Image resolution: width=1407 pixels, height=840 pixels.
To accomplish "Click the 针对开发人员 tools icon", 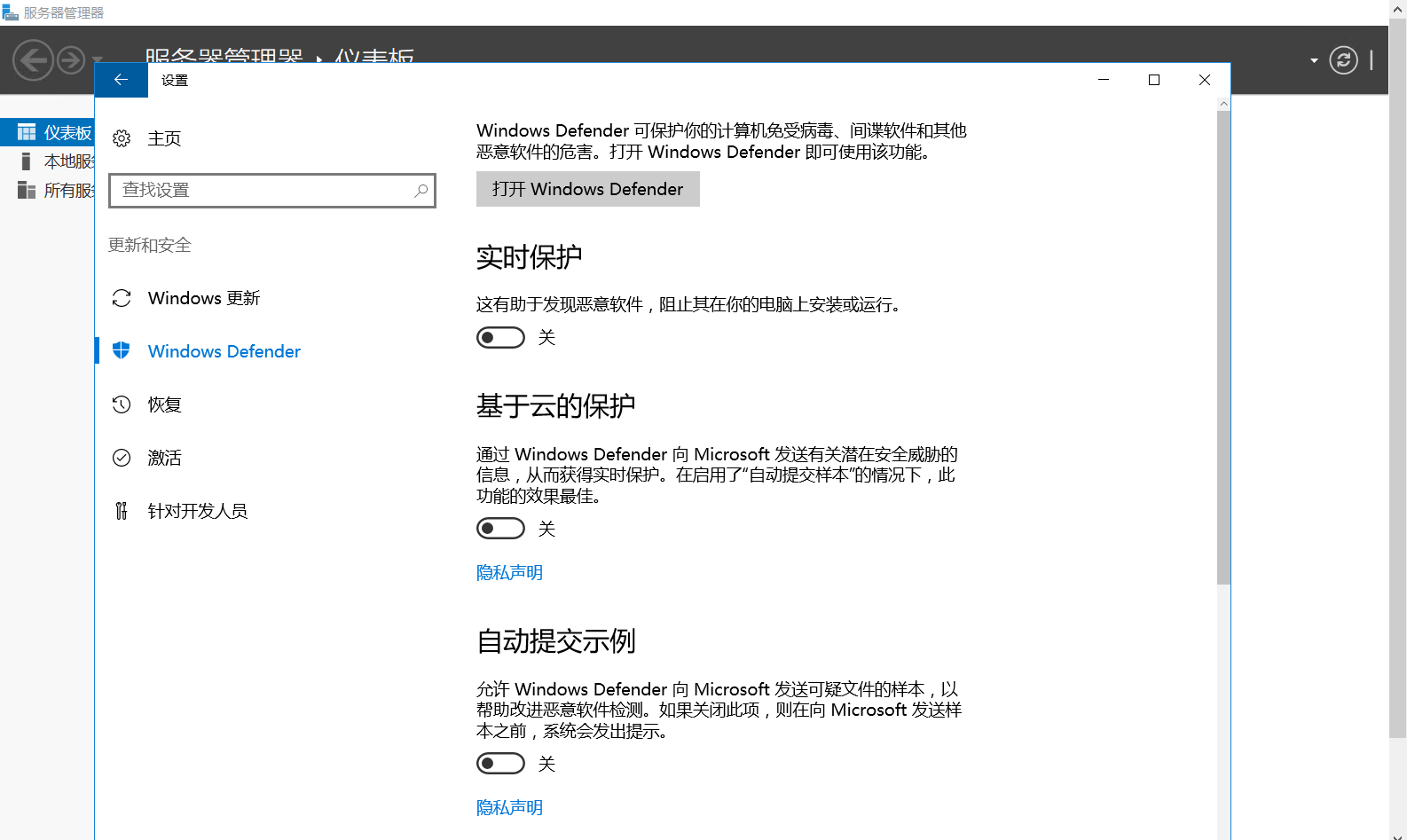I will click(x=122, y=511).
